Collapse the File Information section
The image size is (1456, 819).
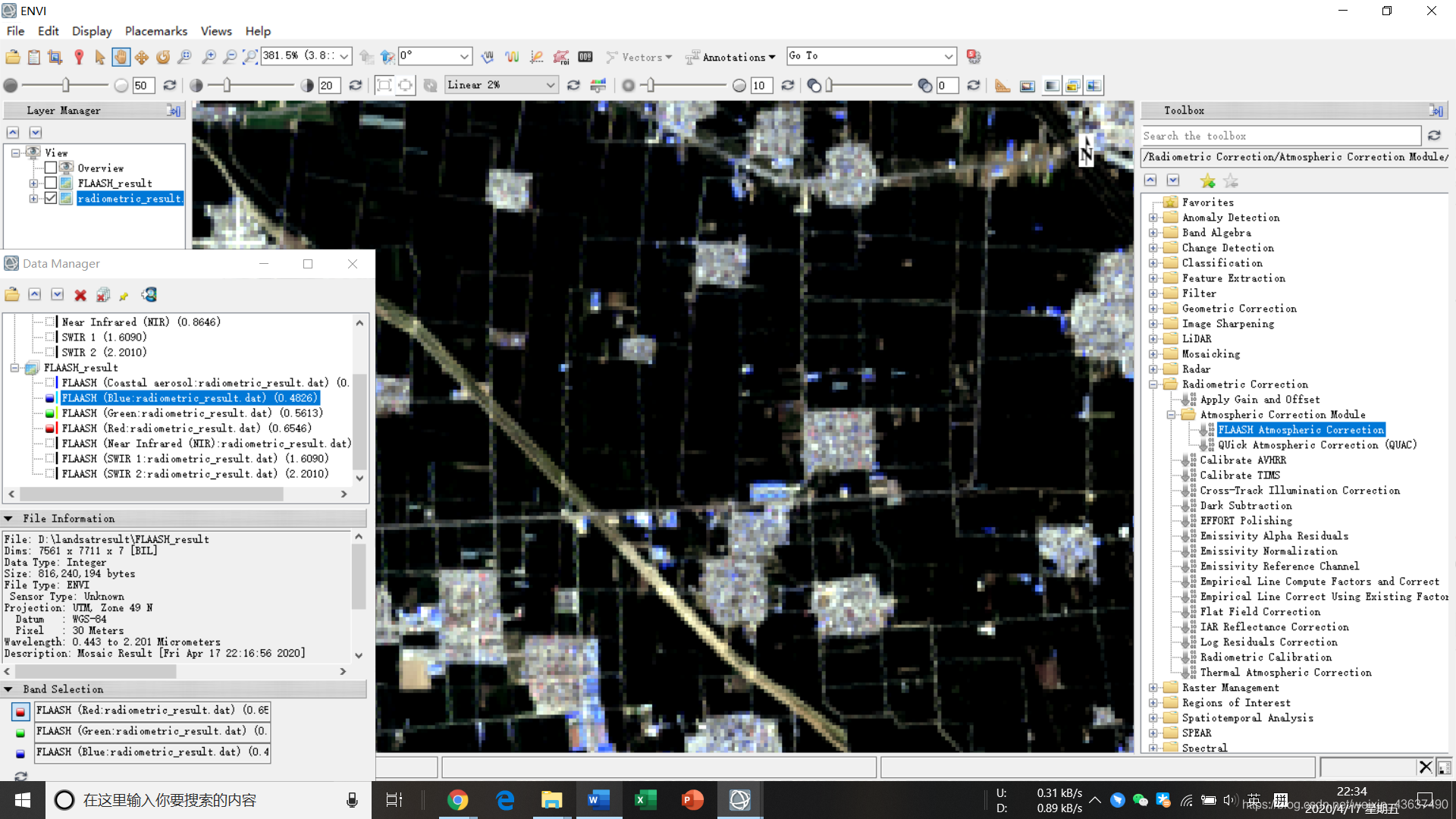8,519
